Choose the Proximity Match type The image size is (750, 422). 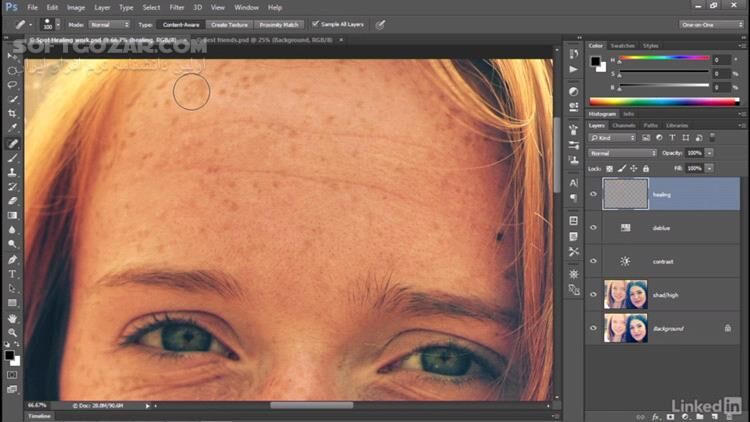coord(277,24)
